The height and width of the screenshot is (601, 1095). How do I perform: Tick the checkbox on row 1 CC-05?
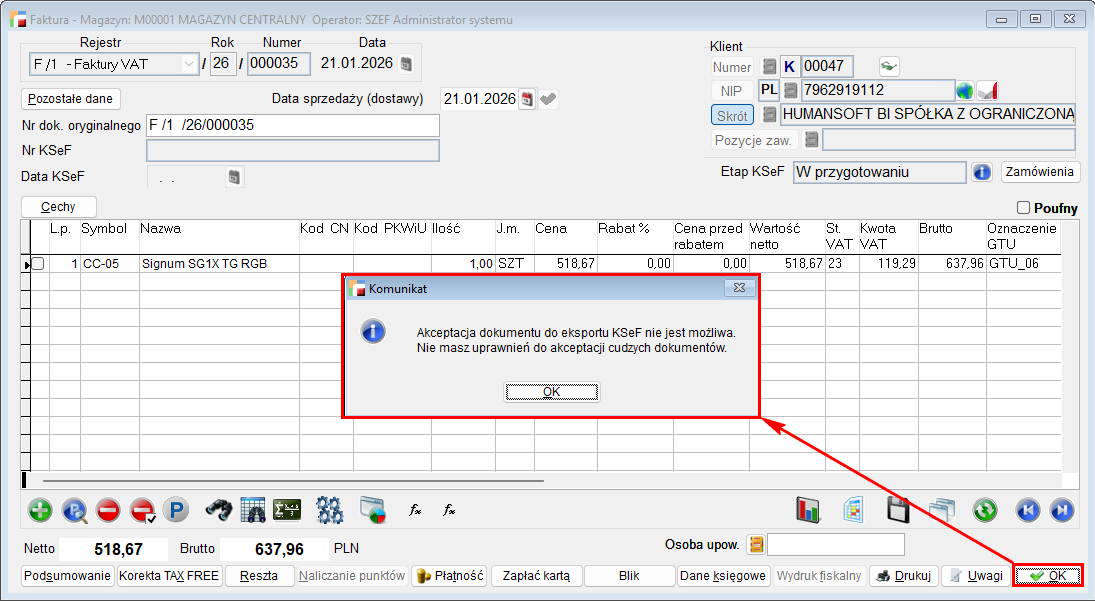click(x=38, y=264)
